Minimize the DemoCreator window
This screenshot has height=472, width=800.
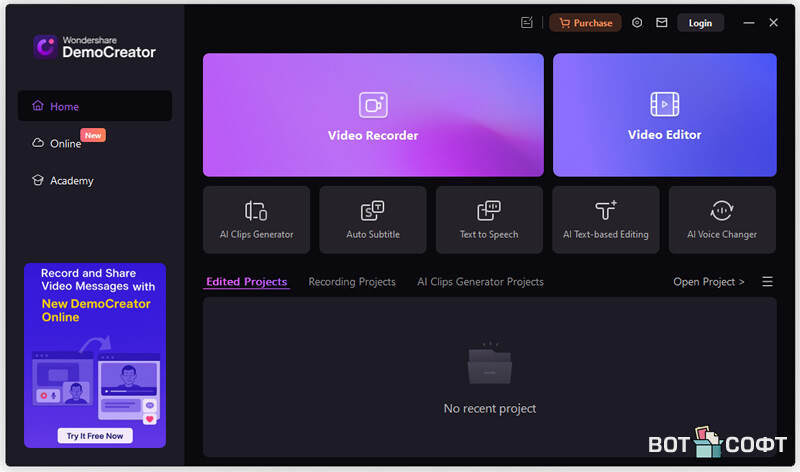pos(748,23)
